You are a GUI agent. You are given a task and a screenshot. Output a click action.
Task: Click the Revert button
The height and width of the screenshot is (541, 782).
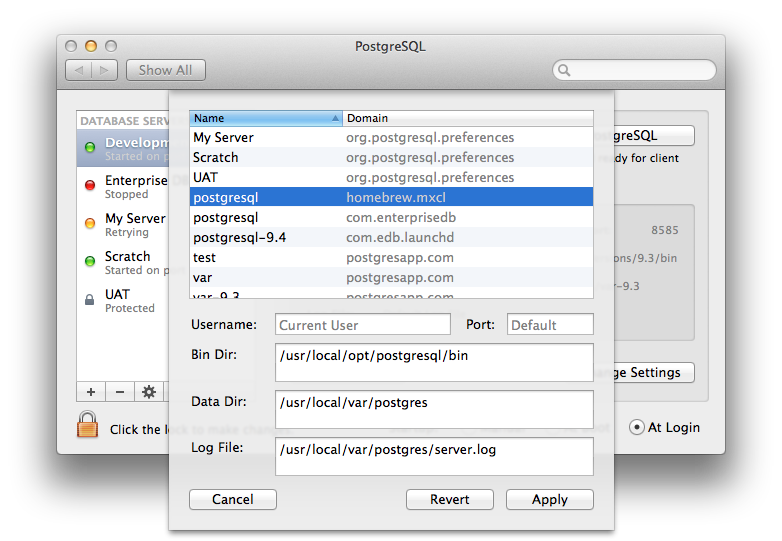tap(450, 499)
